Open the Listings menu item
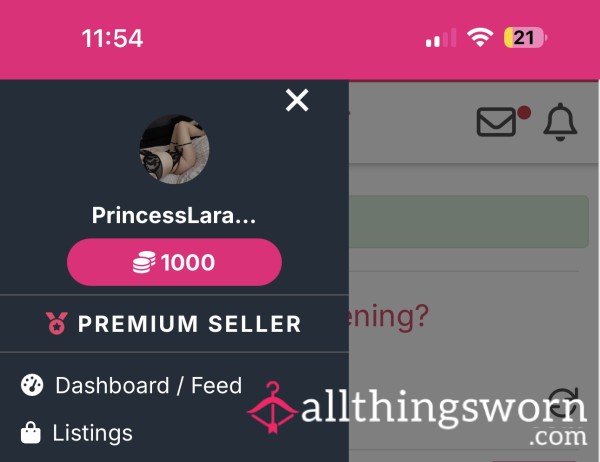 coord(77,433)
